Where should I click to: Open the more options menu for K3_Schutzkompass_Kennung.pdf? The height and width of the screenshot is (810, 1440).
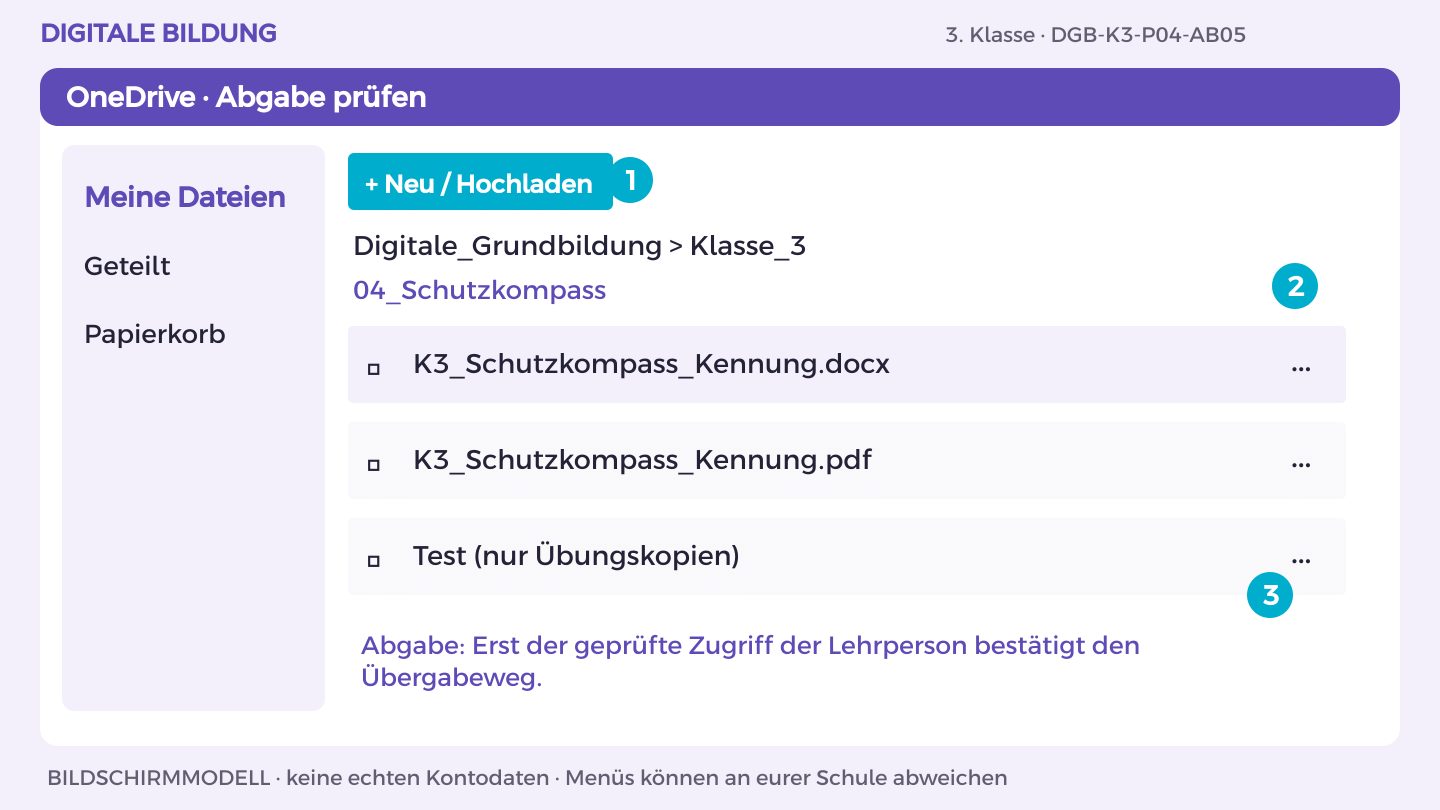point(1300,465)
